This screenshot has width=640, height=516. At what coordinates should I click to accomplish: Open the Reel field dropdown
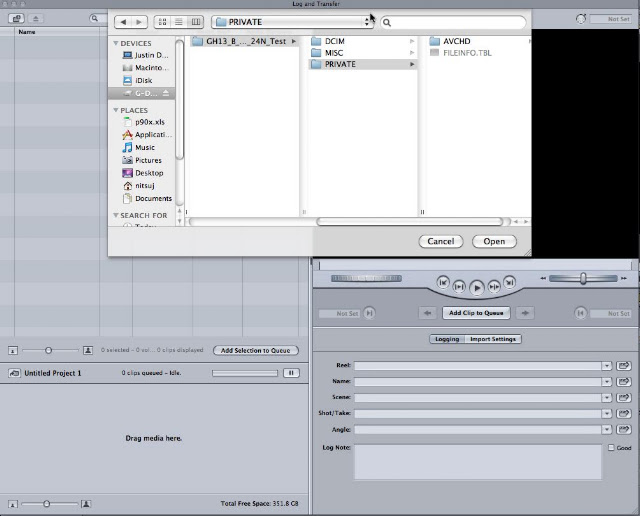click(607, 366)
